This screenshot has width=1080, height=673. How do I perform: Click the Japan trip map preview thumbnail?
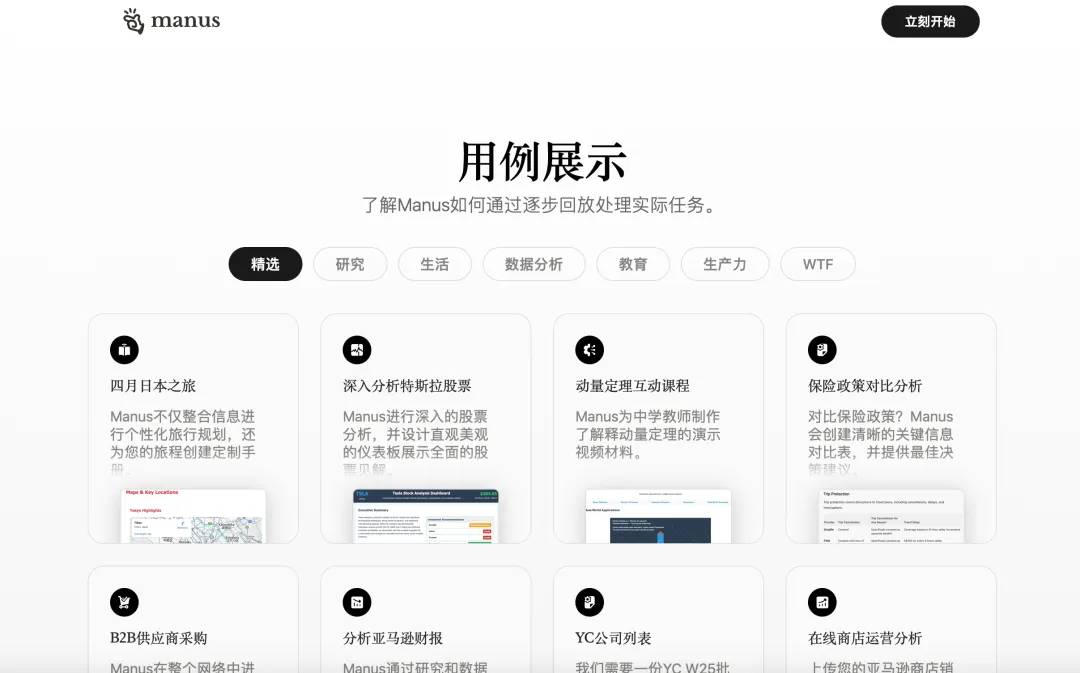(194, 516)
